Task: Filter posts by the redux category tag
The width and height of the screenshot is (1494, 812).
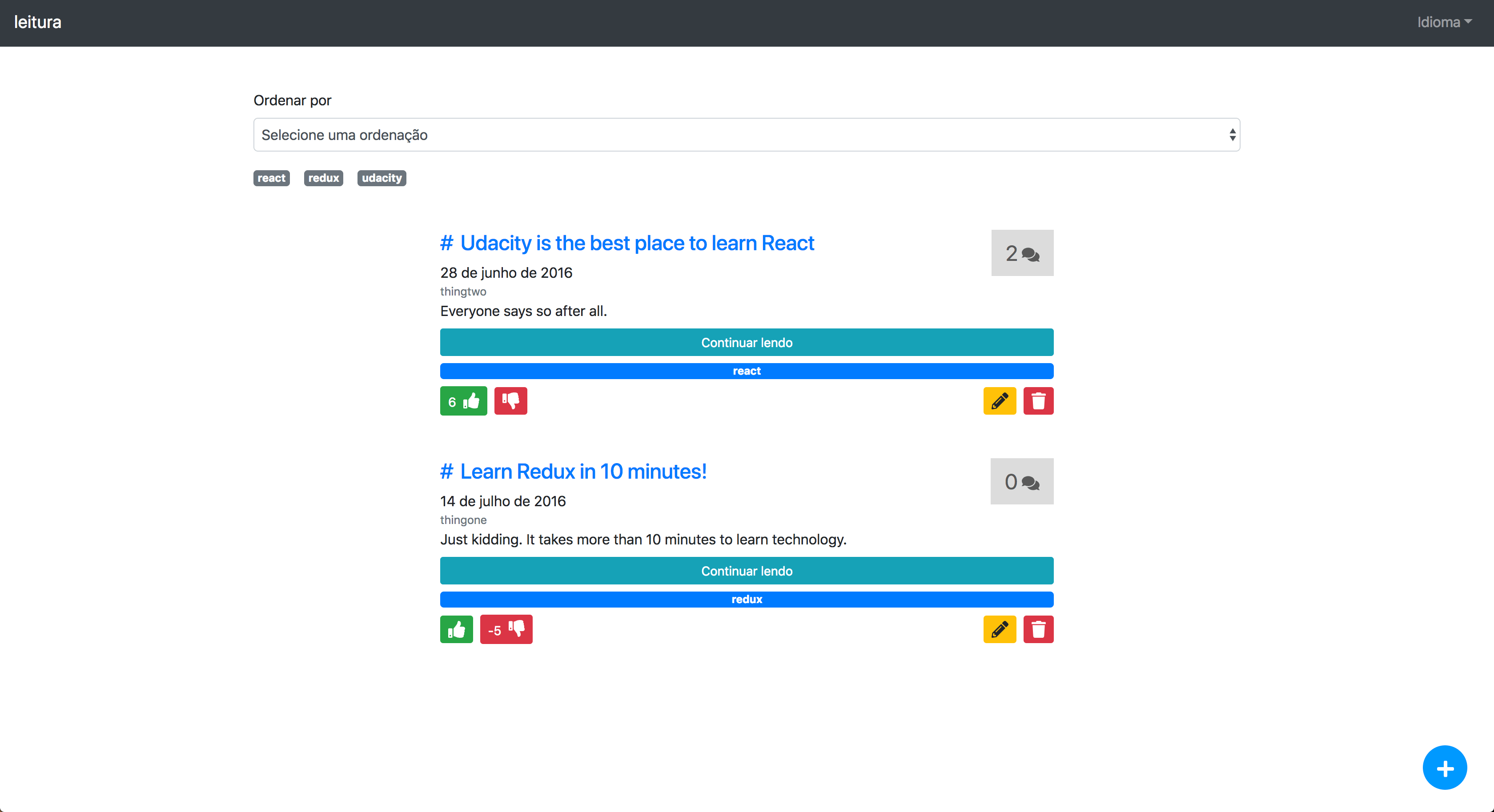Action: [x=323, y=178]
